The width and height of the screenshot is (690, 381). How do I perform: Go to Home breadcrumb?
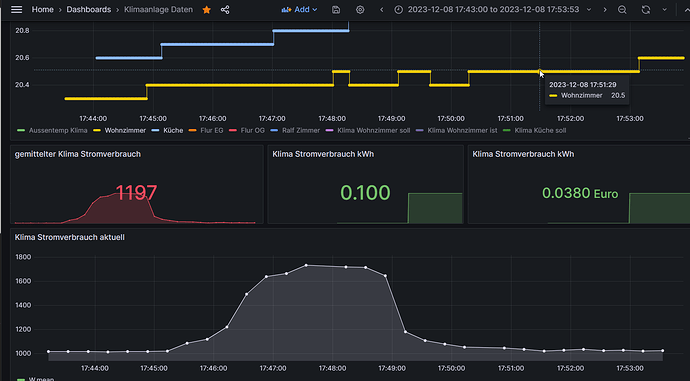point(43,9)
